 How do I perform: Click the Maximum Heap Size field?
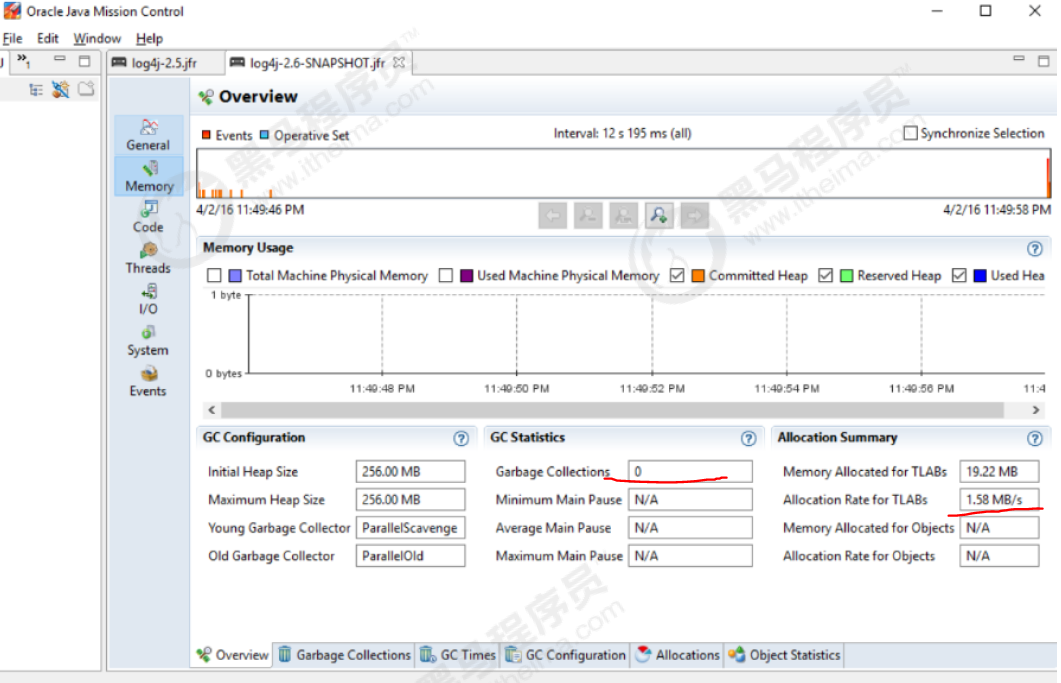click(x=411, y=500)
